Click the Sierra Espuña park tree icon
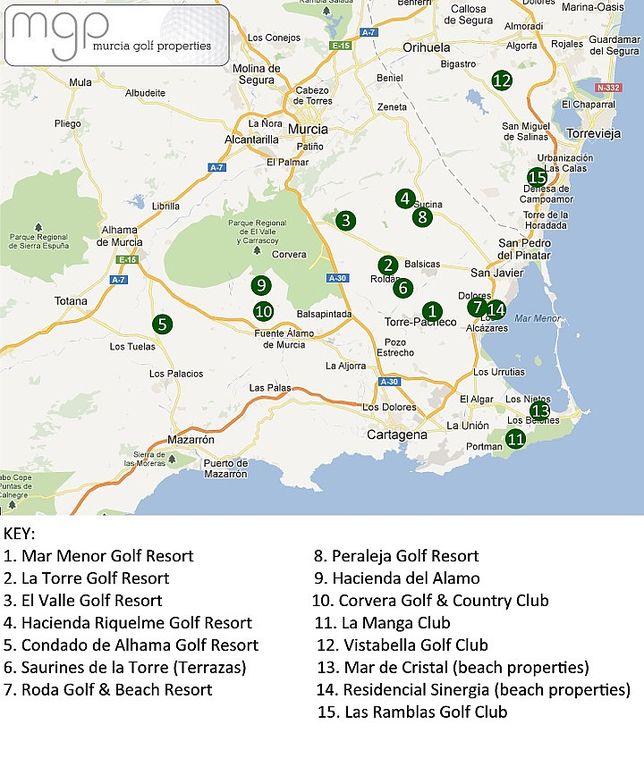Screen dimensions: 644x767 [38, 227]
